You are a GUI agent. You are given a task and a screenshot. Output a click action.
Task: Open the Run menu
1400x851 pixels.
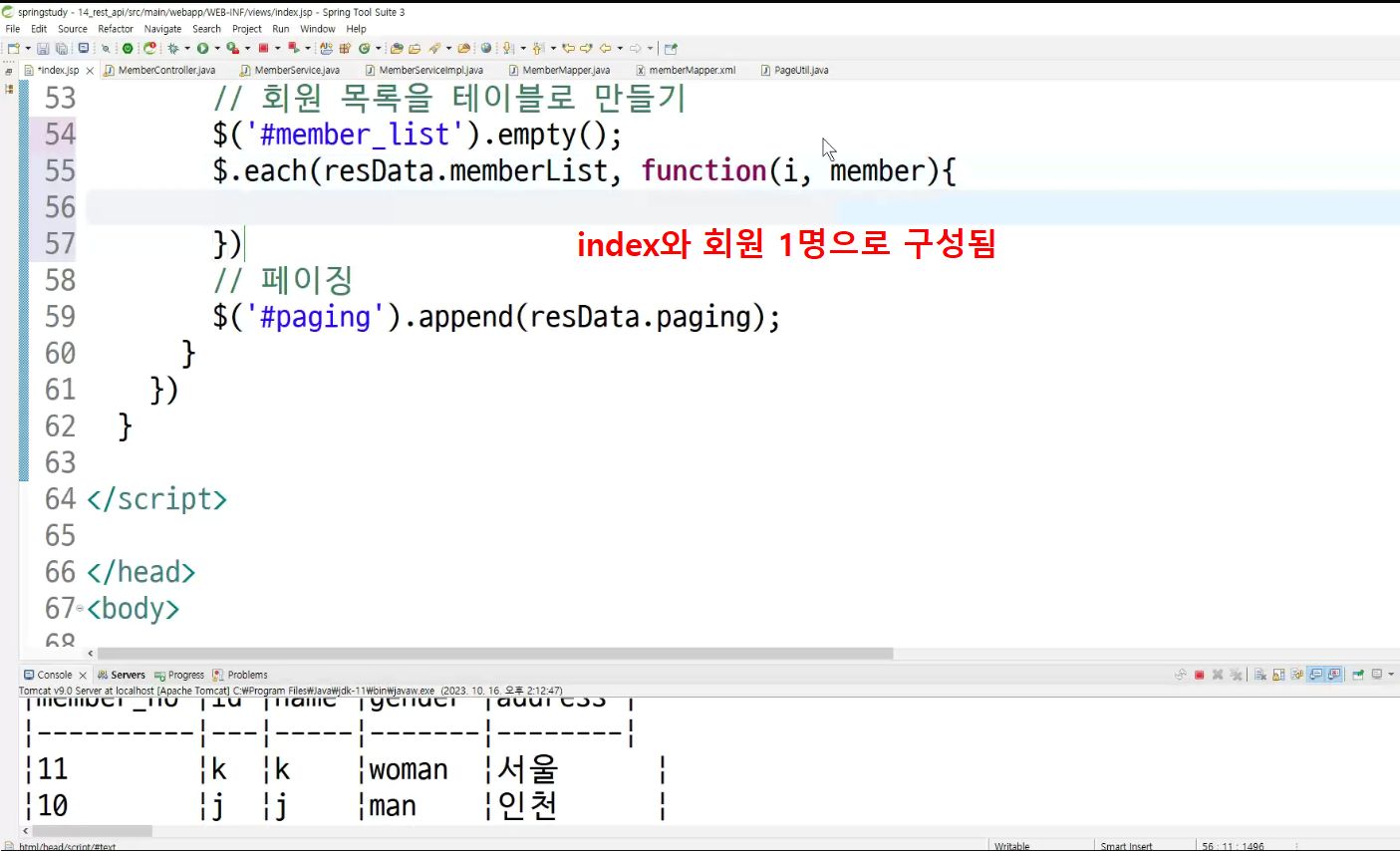tap(281, 29)
